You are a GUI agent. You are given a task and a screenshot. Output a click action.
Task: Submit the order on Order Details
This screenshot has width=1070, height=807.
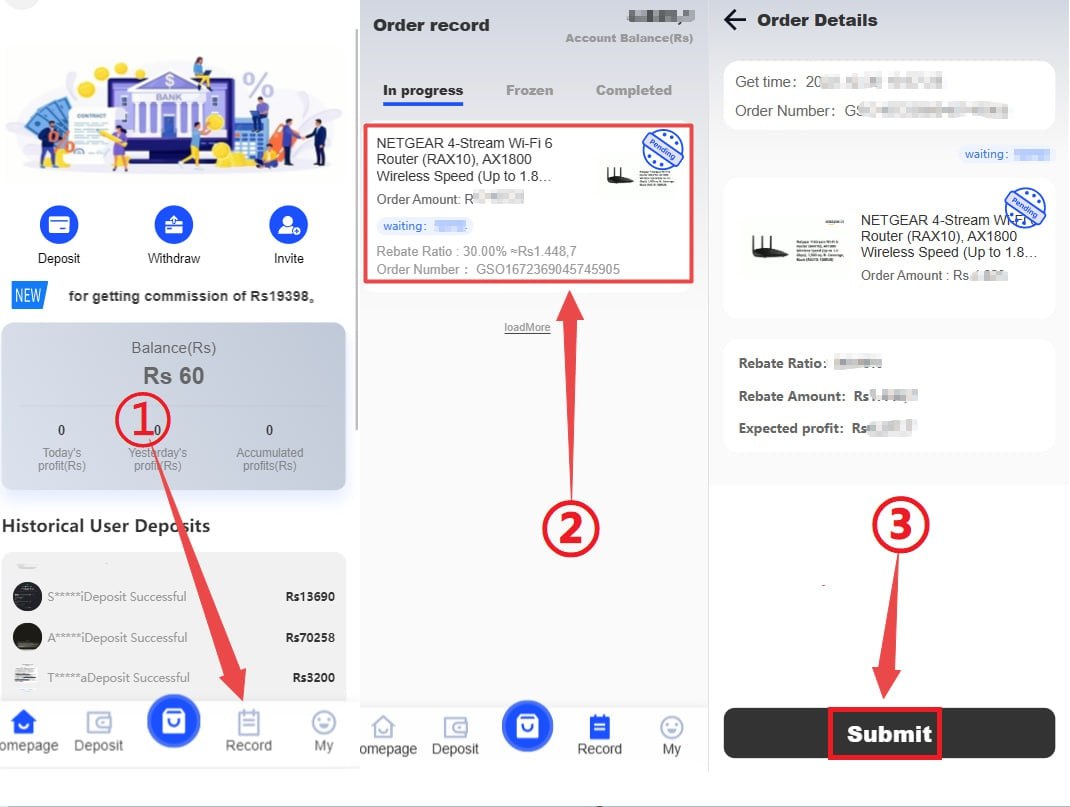tap(889, 733)
